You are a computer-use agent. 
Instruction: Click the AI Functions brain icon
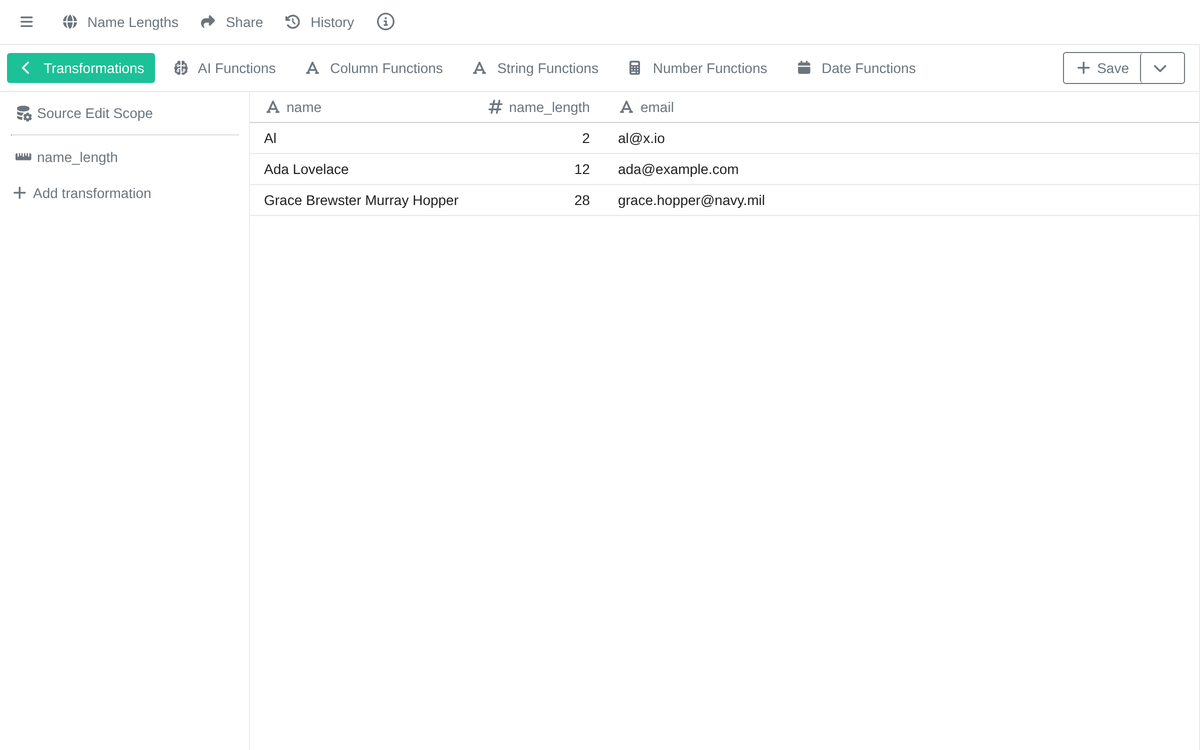[x=181, y=68]
